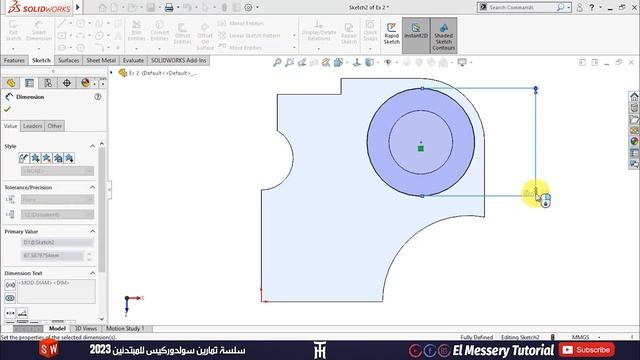The height and width of the screenshot is (360, 640).
Task: Switch to the Features tab
Action: pyautogui.click(x=14, y=60)
